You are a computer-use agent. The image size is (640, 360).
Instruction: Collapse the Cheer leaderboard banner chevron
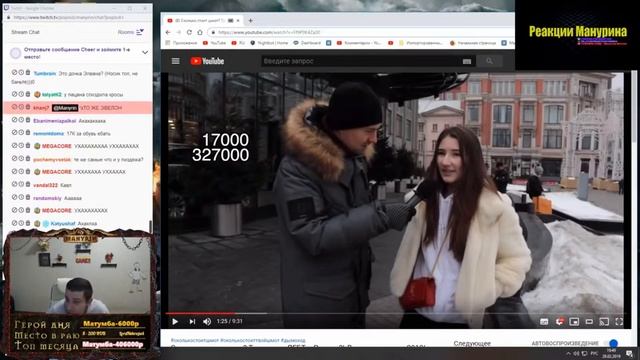pyautogui.click(x=145, y=53)
